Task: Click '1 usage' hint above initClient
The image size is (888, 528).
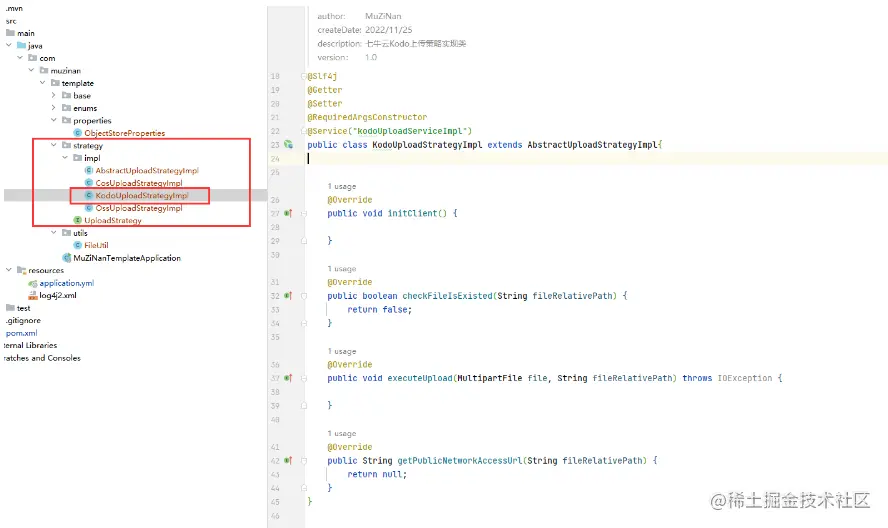Action: 342,186
